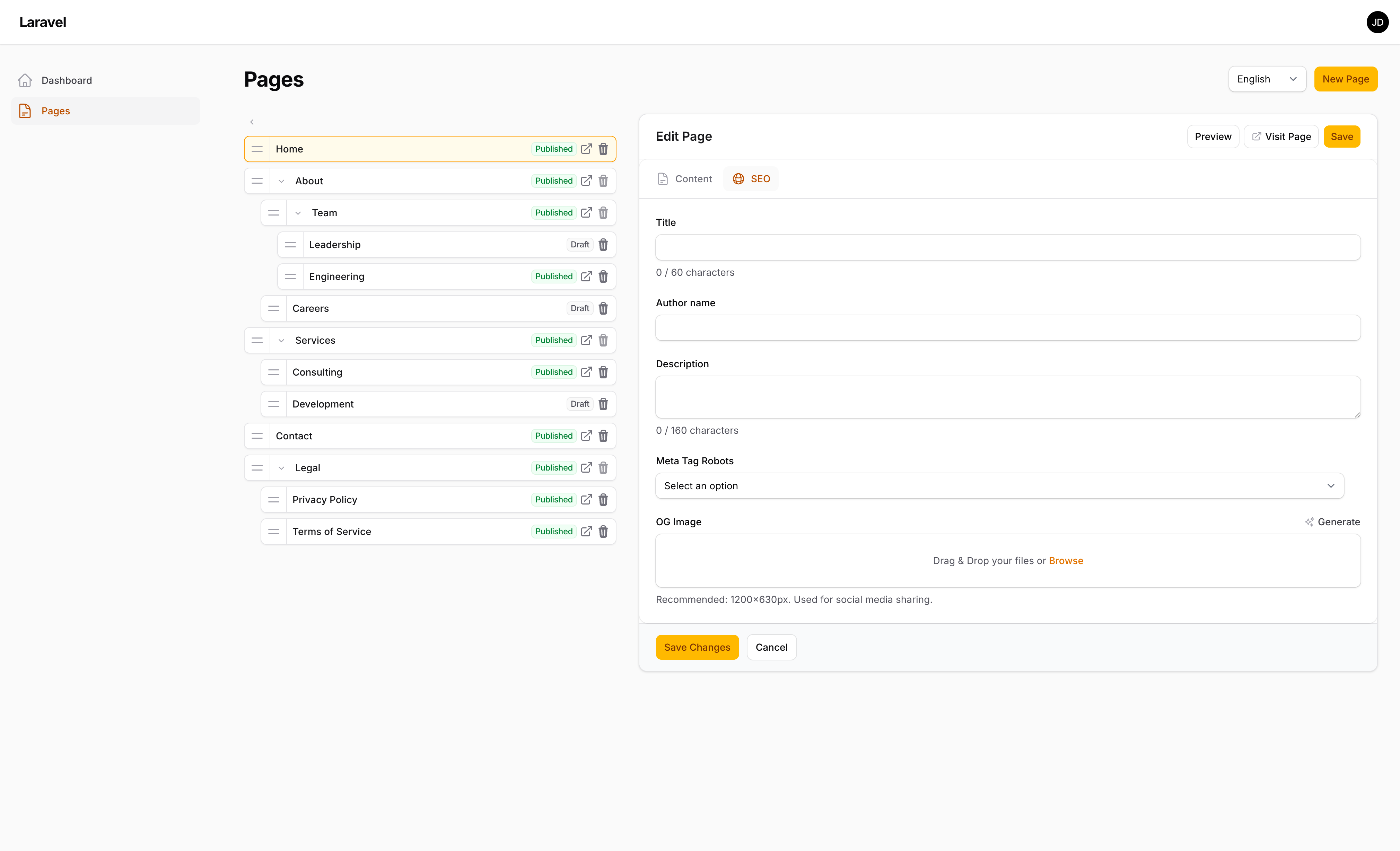Viewport: 1400px width, 851px height.
Task: Click the Cancel button
Action: pyautogui.click(x=771, y=647)
